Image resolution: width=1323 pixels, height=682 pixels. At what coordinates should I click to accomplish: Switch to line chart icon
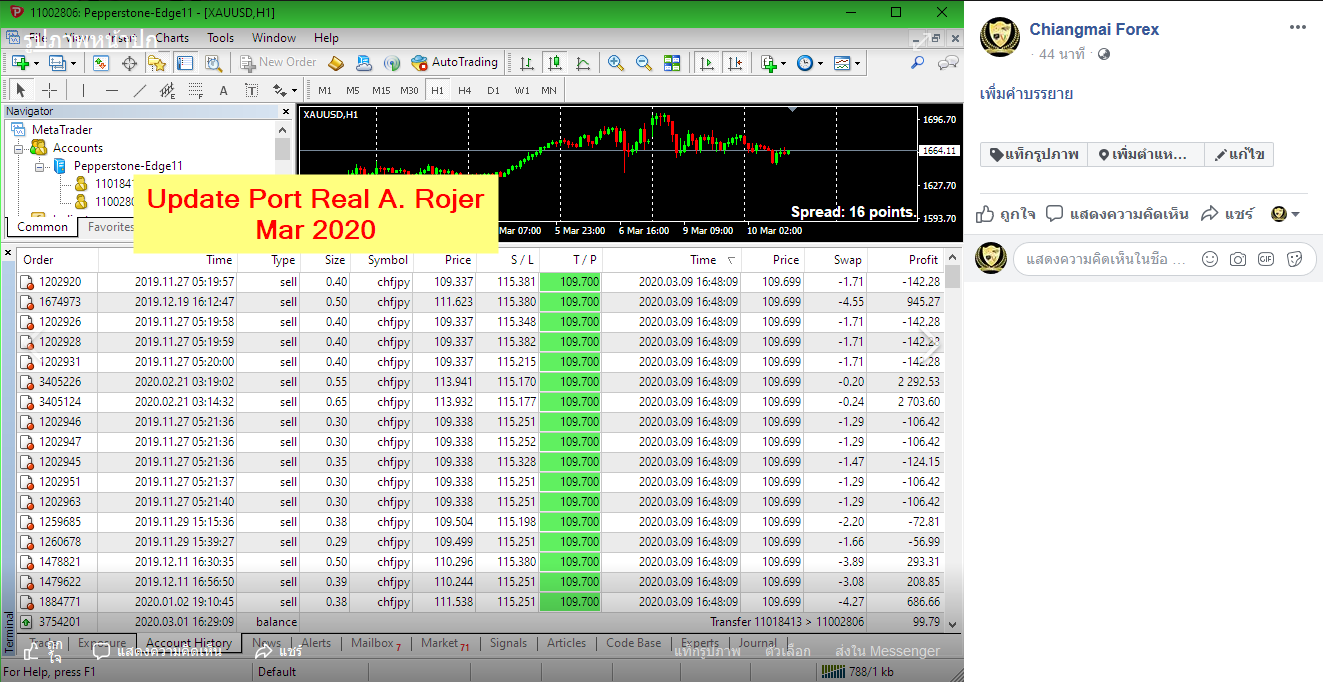[583, 63]
